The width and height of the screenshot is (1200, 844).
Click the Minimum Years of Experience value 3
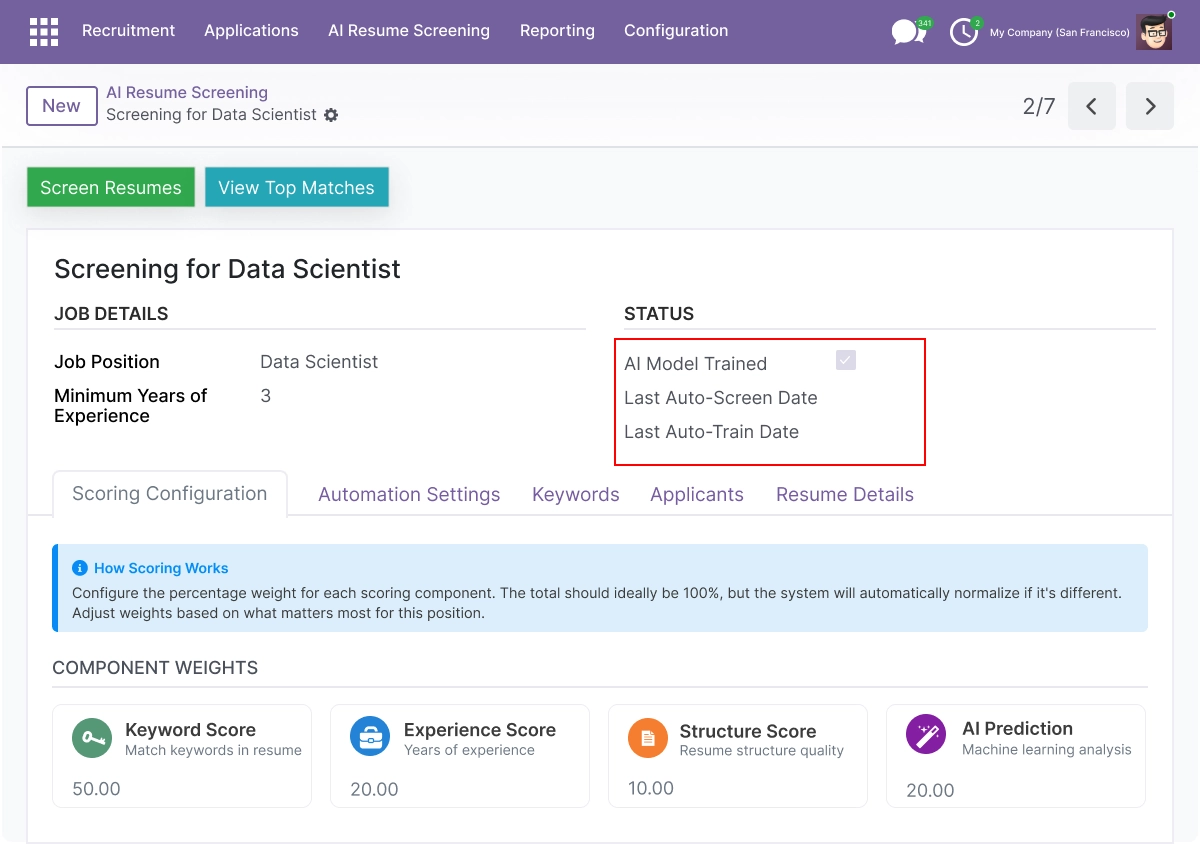[x=266, y=396]
